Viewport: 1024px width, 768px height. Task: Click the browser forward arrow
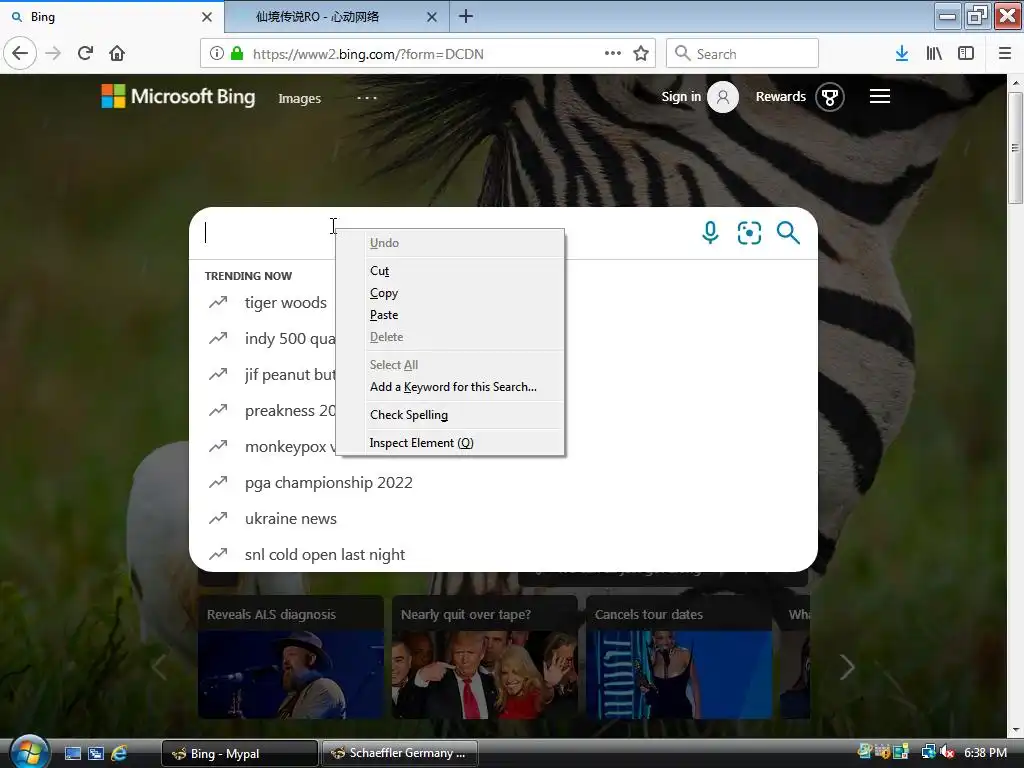point(53,53)
